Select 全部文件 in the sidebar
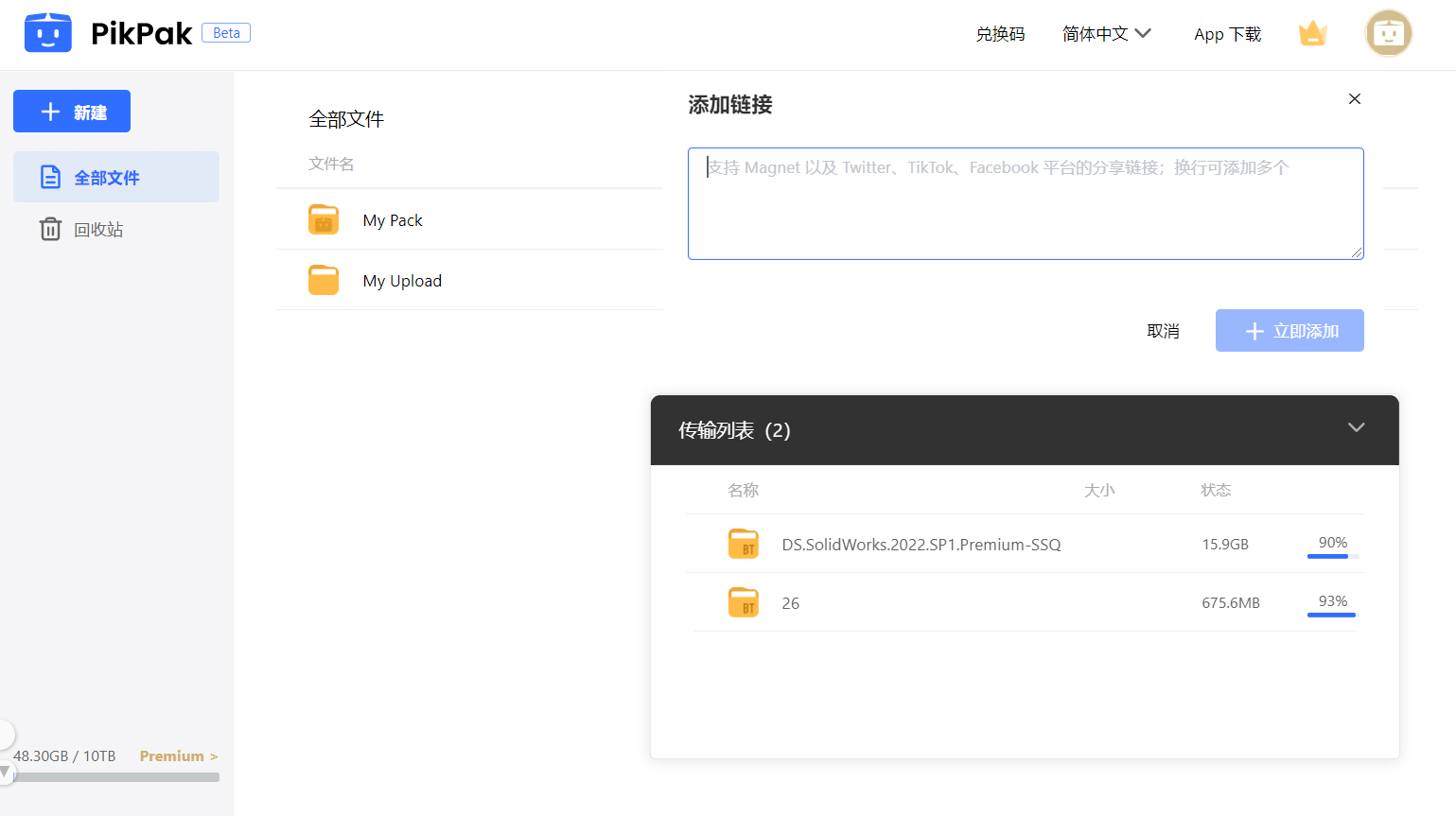 [116, 177]
